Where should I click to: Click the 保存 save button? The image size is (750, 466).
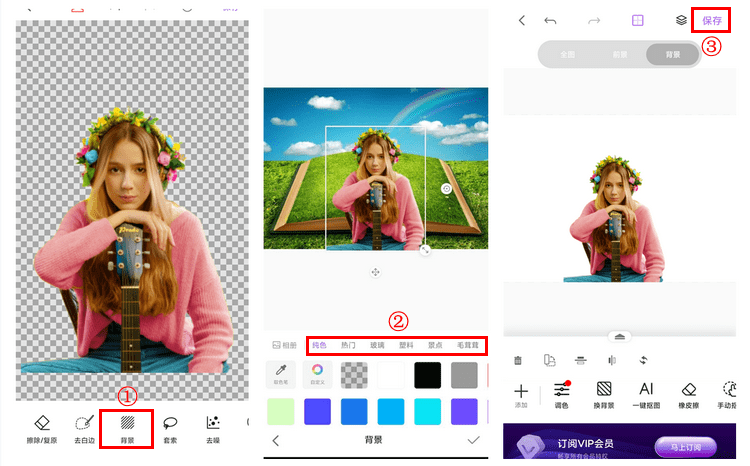[x=711, y=20]
